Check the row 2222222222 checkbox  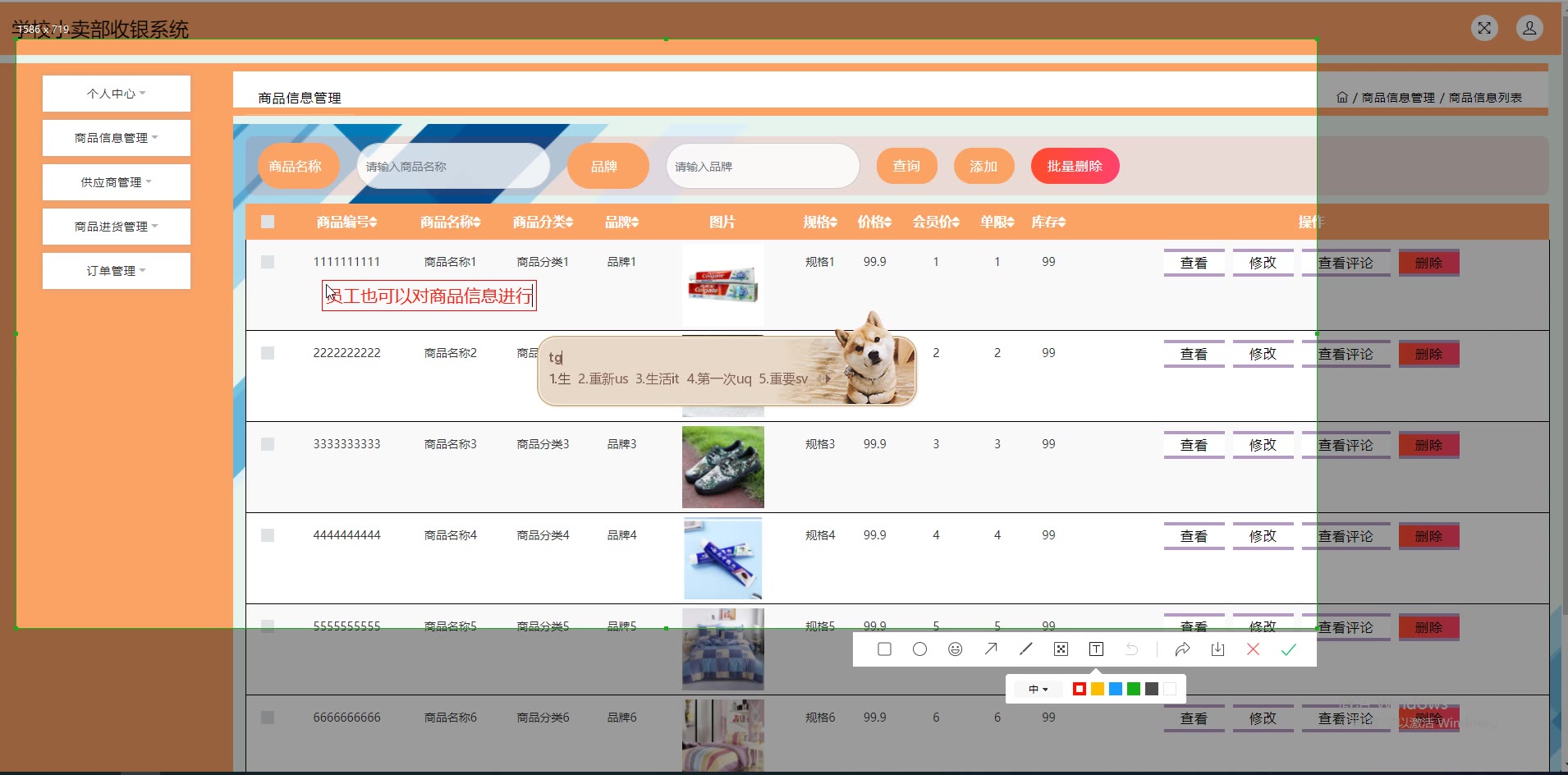click(268, 353)
